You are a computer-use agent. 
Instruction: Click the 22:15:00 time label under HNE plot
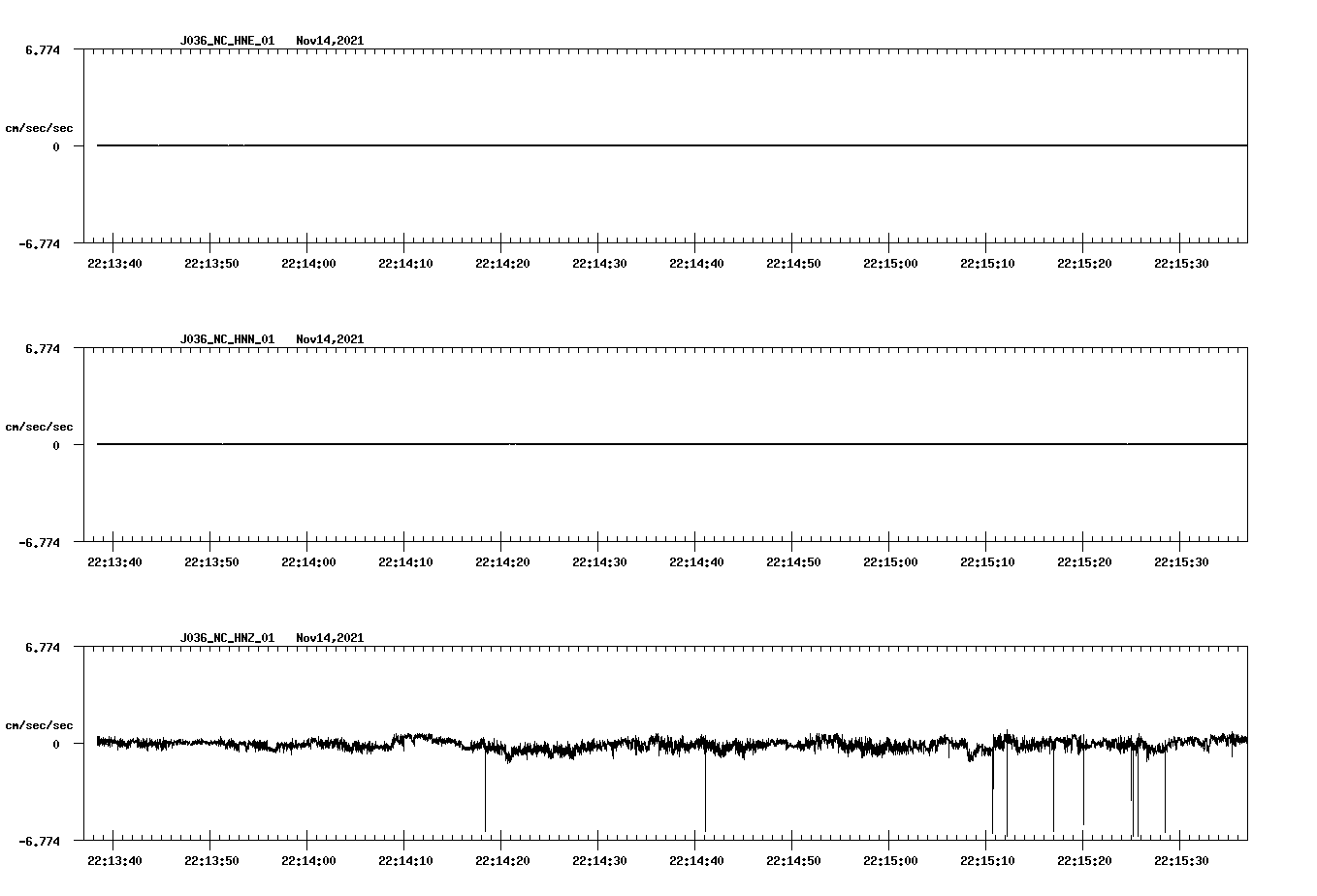pyautogui.click(x=890, y=264)
